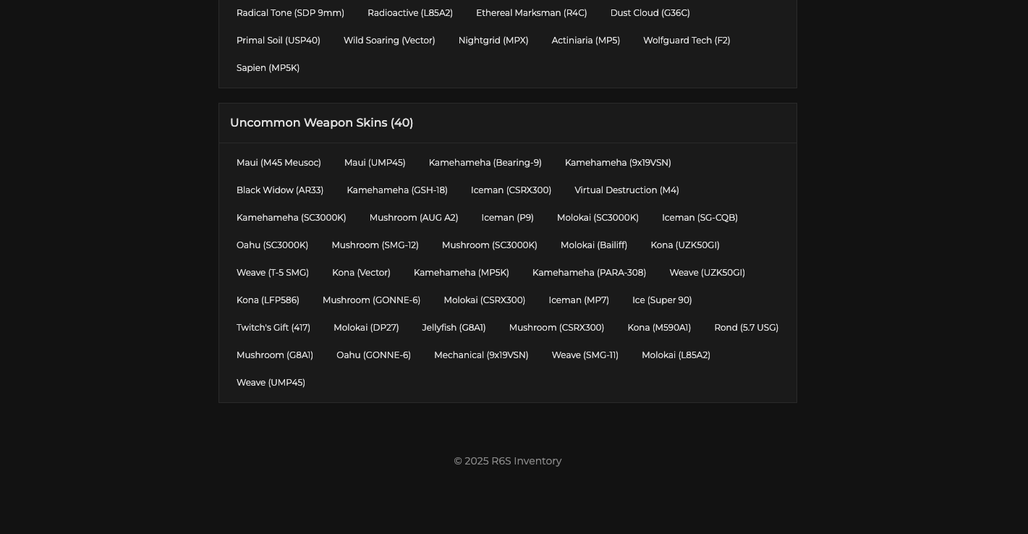
Task: Select Molokai (Bailiff) skin
Action: [x=593, y=246]
